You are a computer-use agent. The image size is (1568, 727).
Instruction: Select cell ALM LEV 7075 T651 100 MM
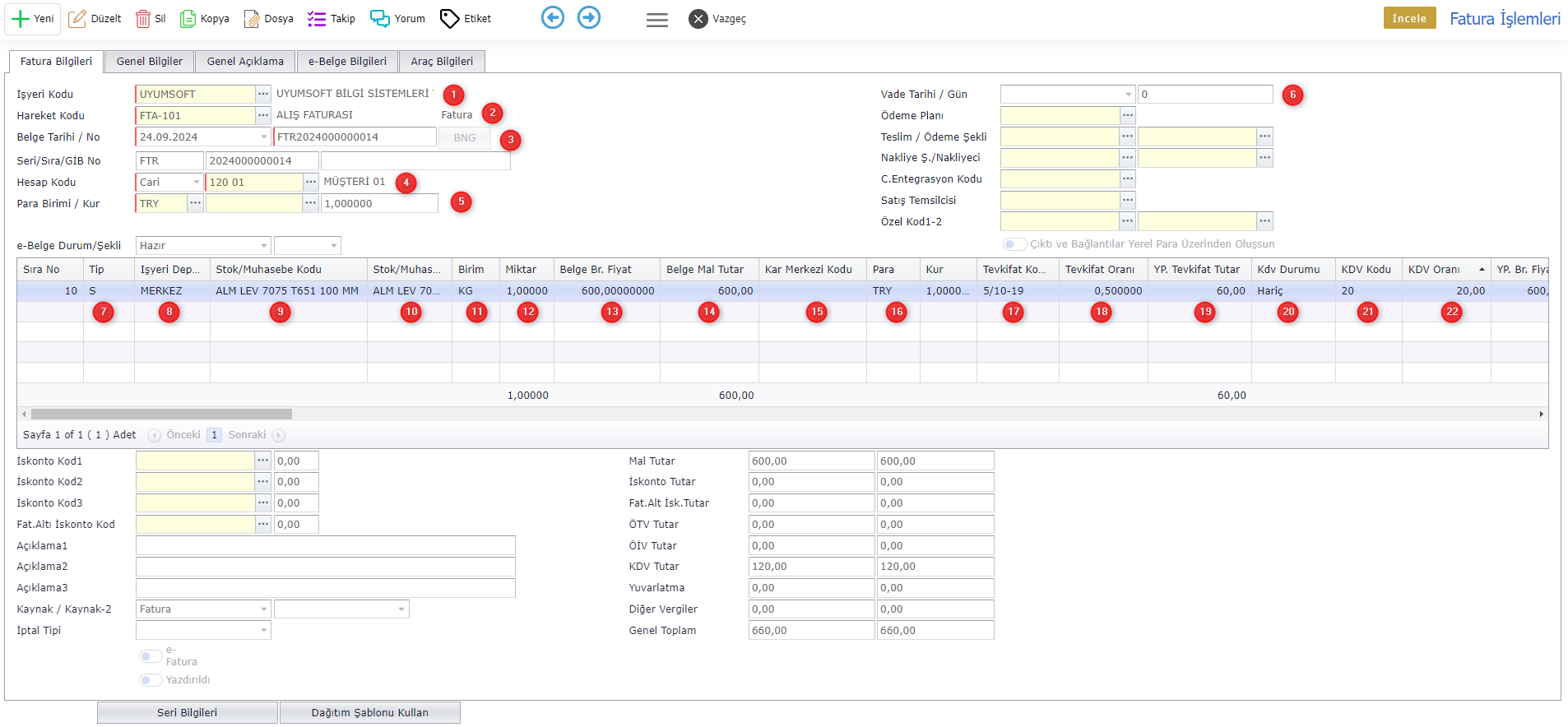click(288, 291)
